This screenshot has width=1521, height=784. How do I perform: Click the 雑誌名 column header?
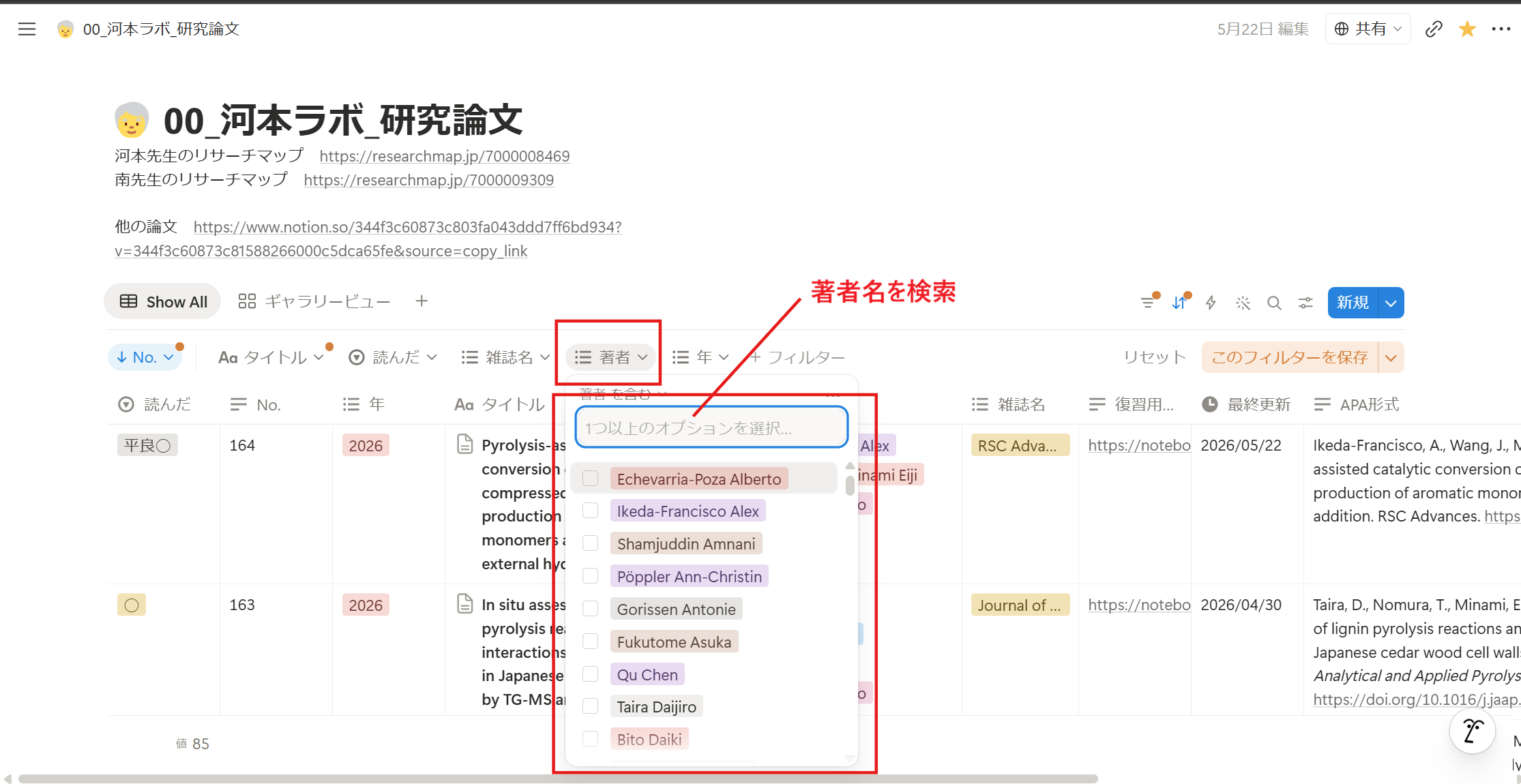(x=1008, y=404)
